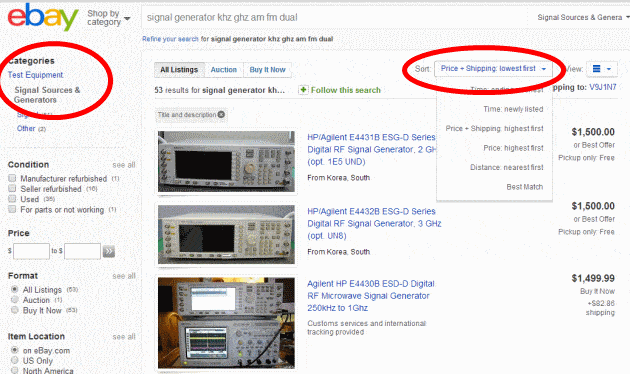Choose Price + Shipping: highest first option
This screenshot has width=630, height=374.
[494, 129]
